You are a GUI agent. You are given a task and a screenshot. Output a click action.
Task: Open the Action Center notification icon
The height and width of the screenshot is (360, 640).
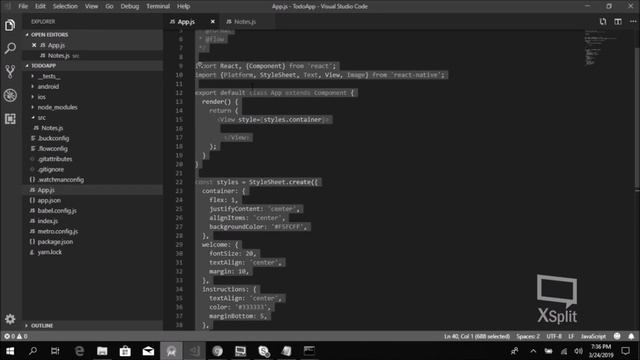(x=625, y=351)
